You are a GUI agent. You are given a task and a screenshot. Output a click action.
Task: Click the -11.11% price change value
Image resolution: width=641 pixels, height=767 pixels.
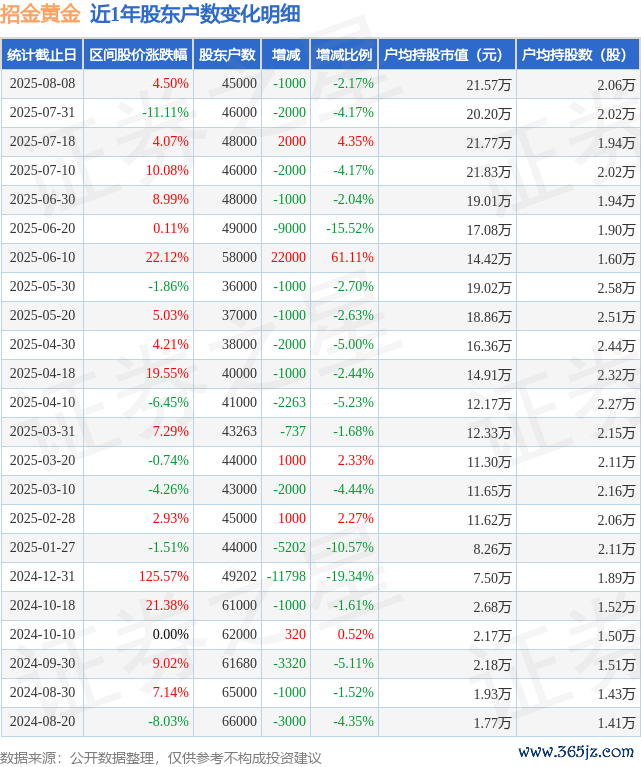tap(165, 113)
